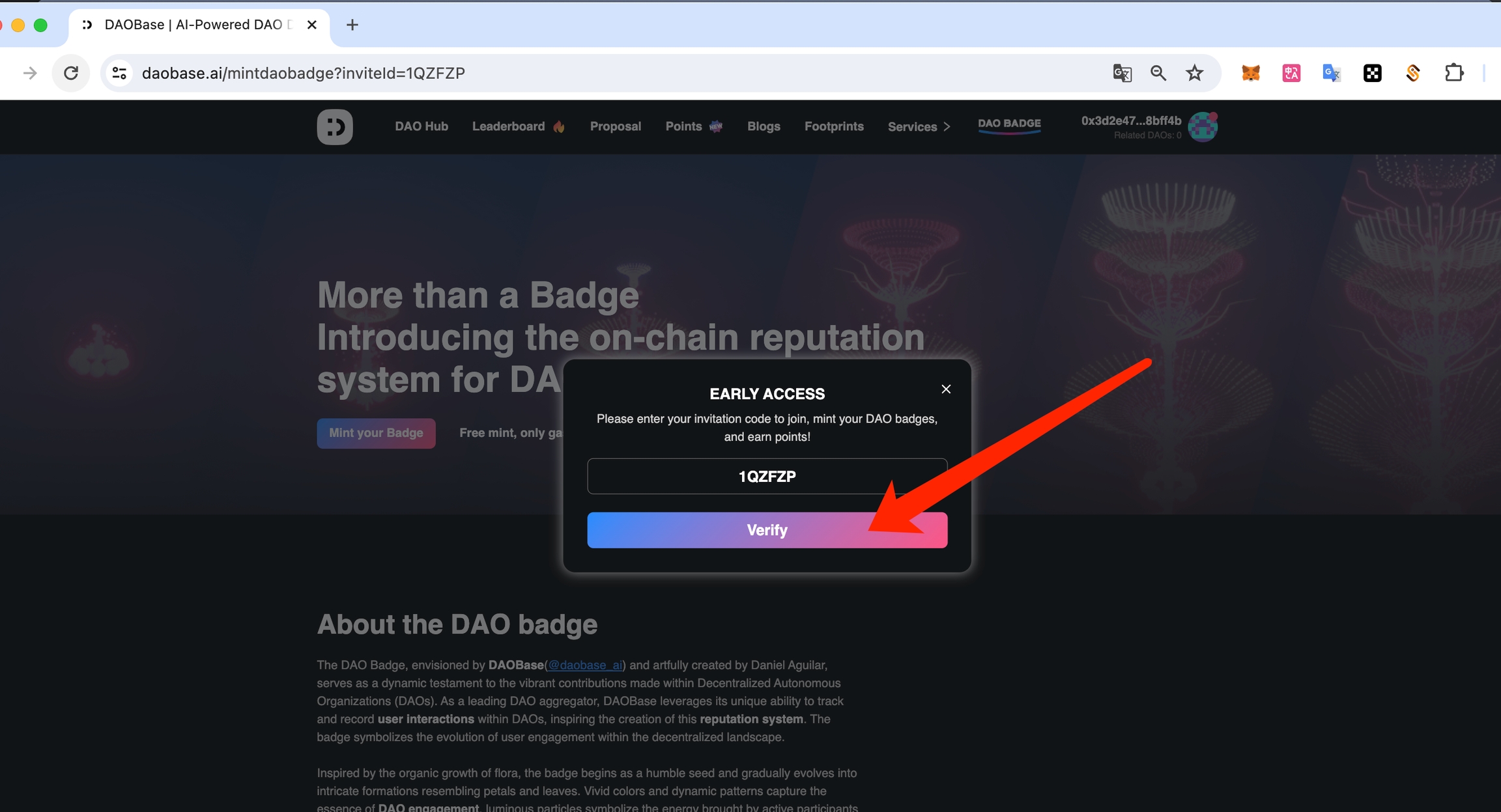Viewport: 1501px width, 812px height.
Task: Click the NEW badge icon beside Points
Action: coord(715,126)
